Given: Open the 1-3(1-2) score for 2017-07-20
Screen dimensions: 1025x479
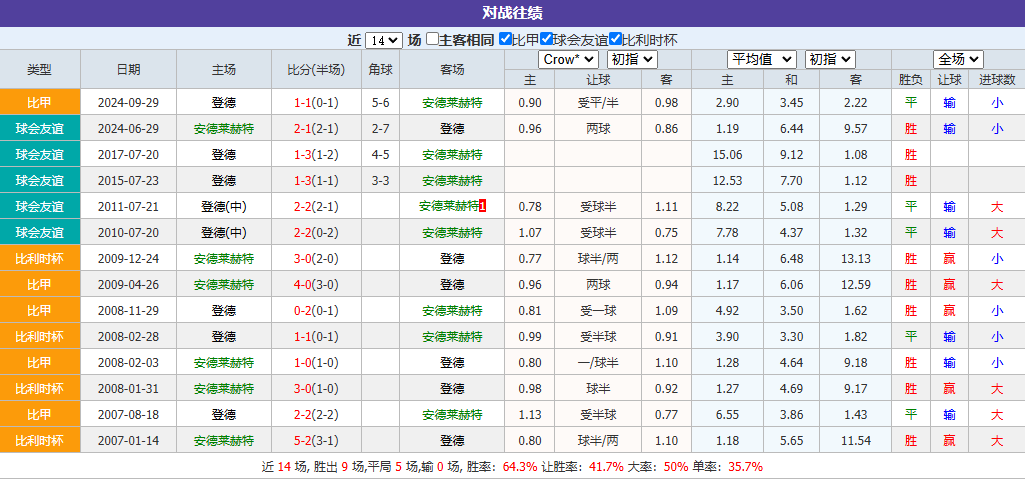Looking at the screenshot, I should [316, 155].
